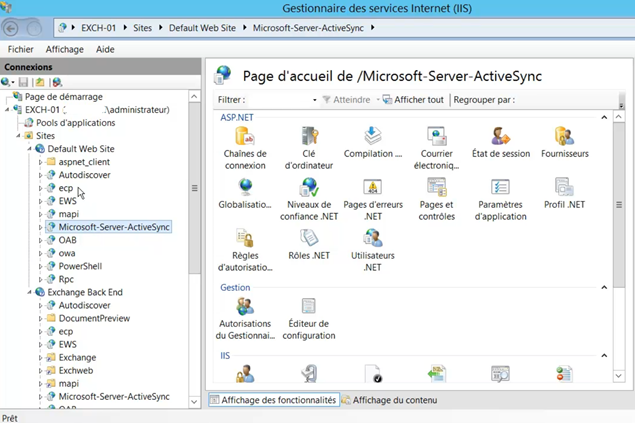Screen dimensions: 635x423
Task: Open Pages d'erreurs .NET icon
Action: 372,188
